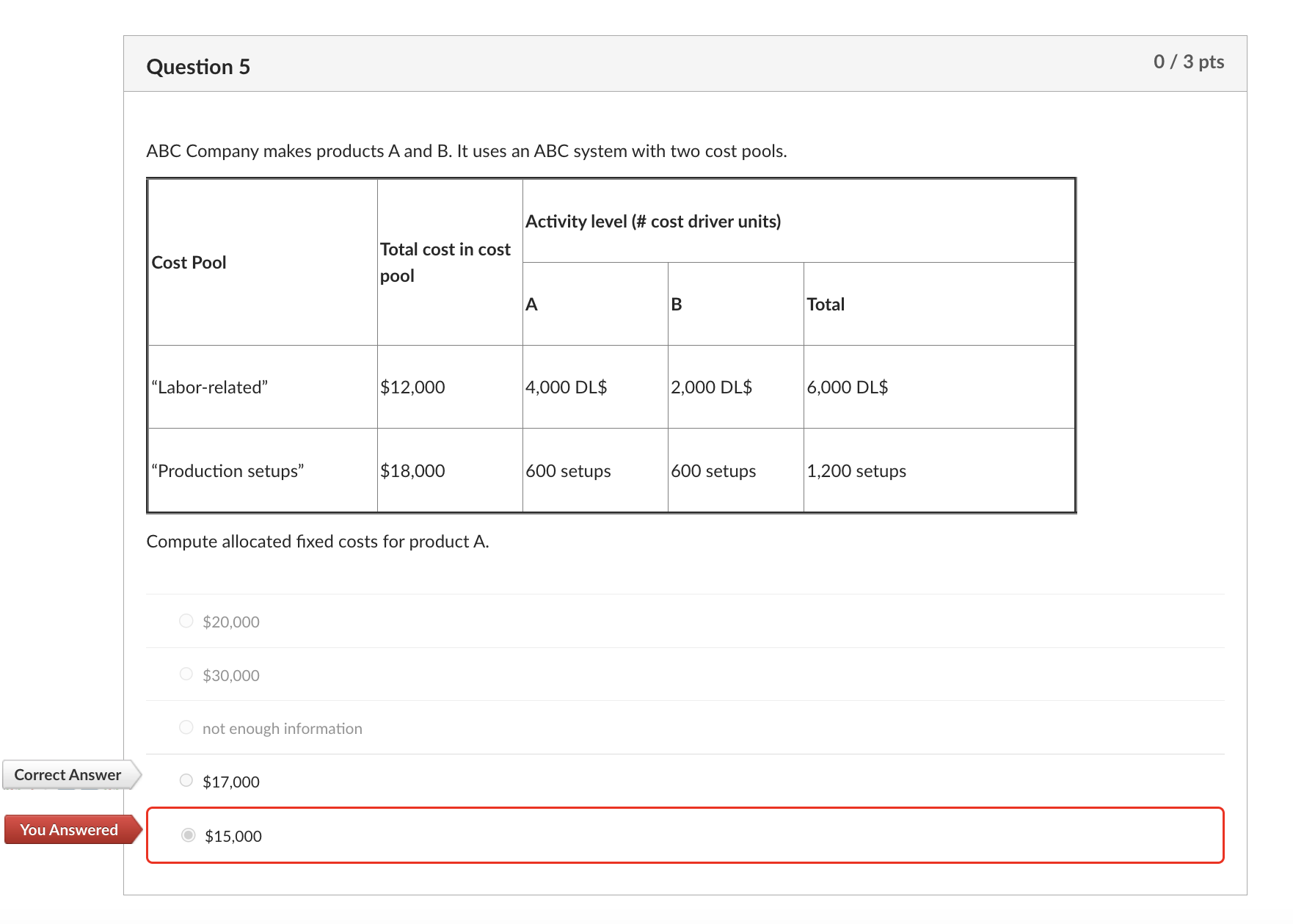
Task: Click the '2,000 DL$' cell
Action: click(712, 388)
